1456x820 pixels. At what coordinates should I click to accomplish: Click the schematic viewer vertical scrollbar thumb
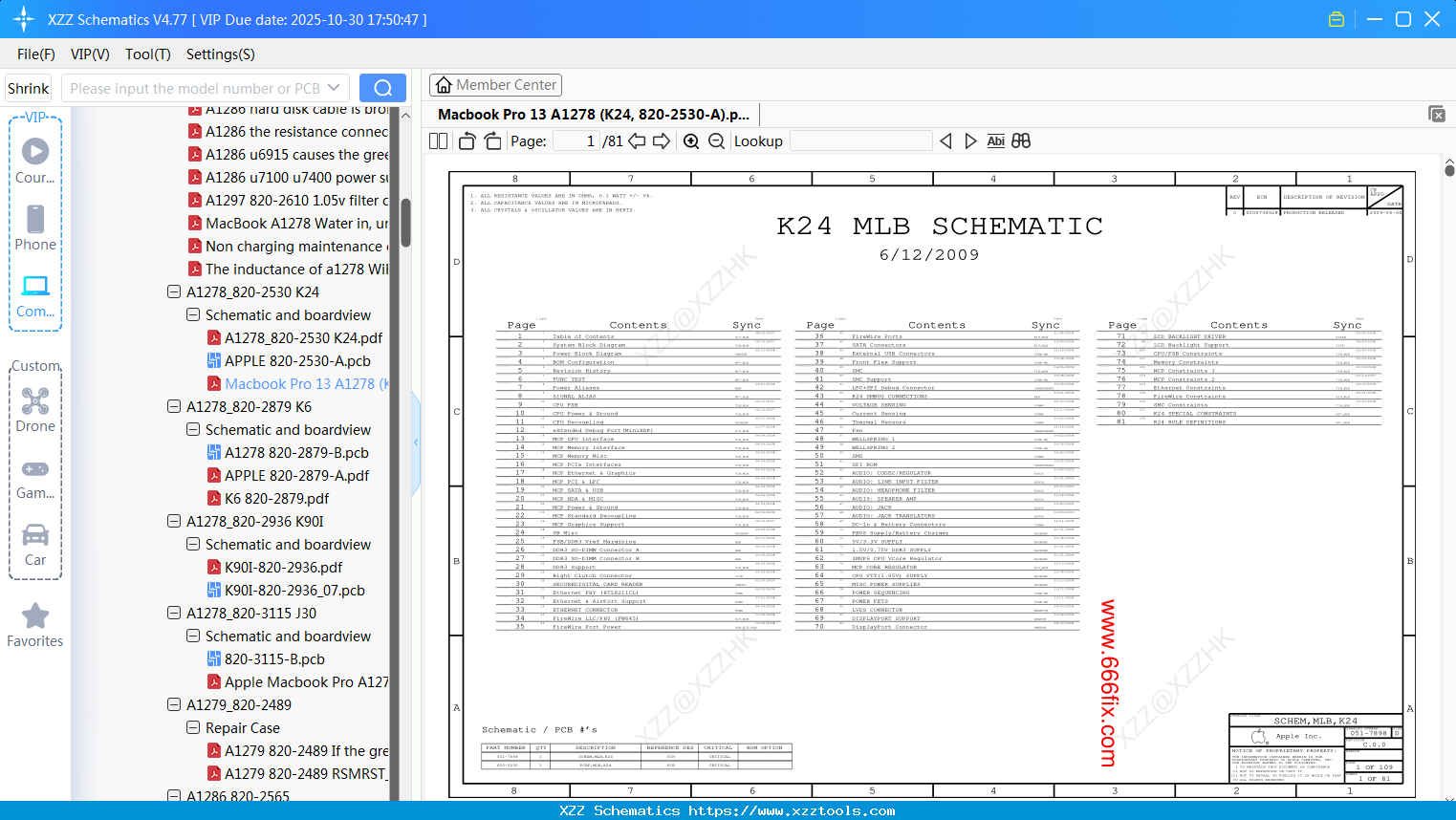(1449, 170)
